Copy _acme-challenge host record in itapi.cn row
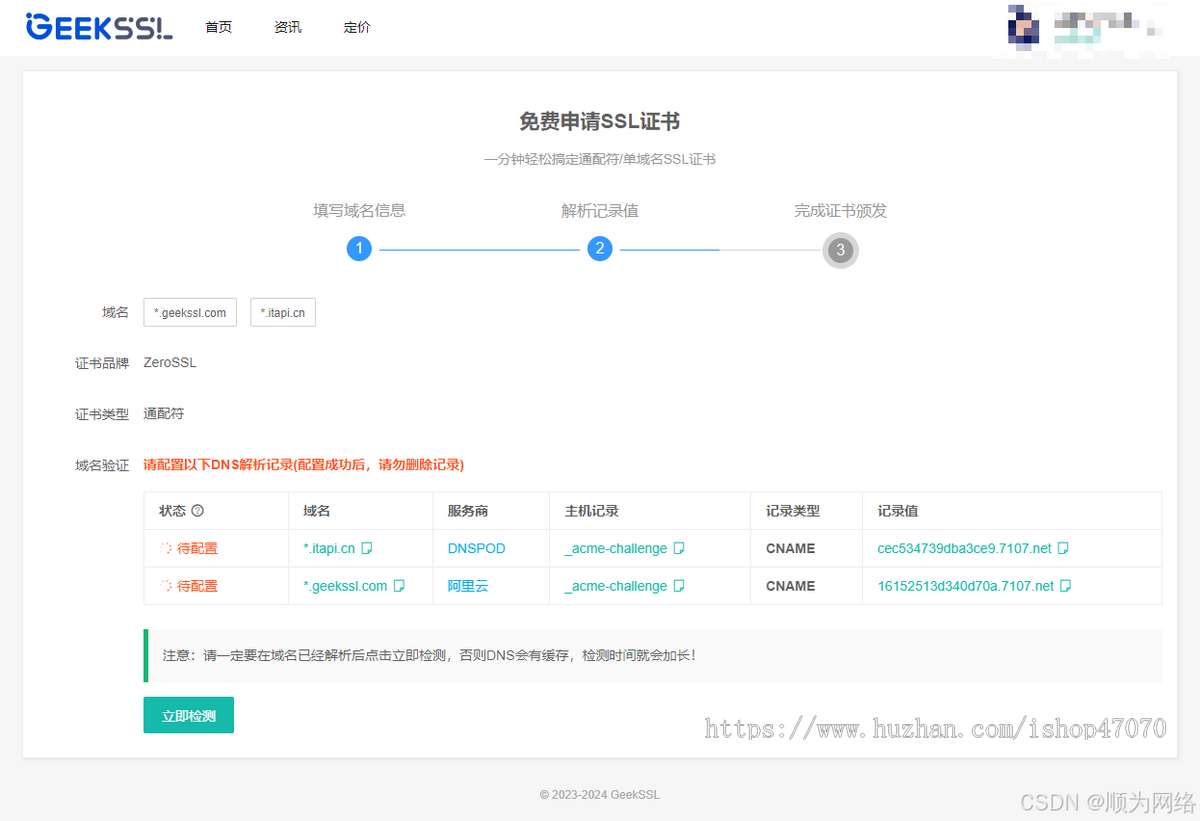The image size is (1200, 821). coord(679,548)
